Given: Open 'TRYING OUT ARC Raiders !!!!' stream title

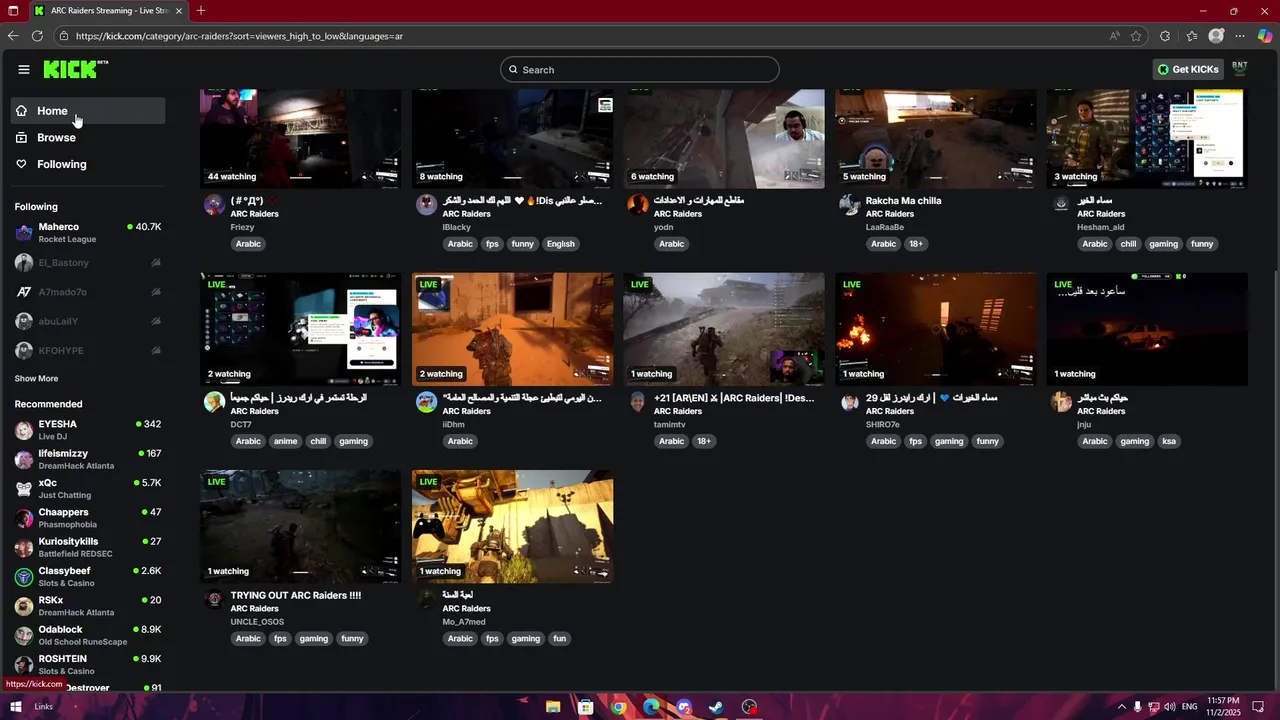Looking at the screenshot, I should 296,595.
